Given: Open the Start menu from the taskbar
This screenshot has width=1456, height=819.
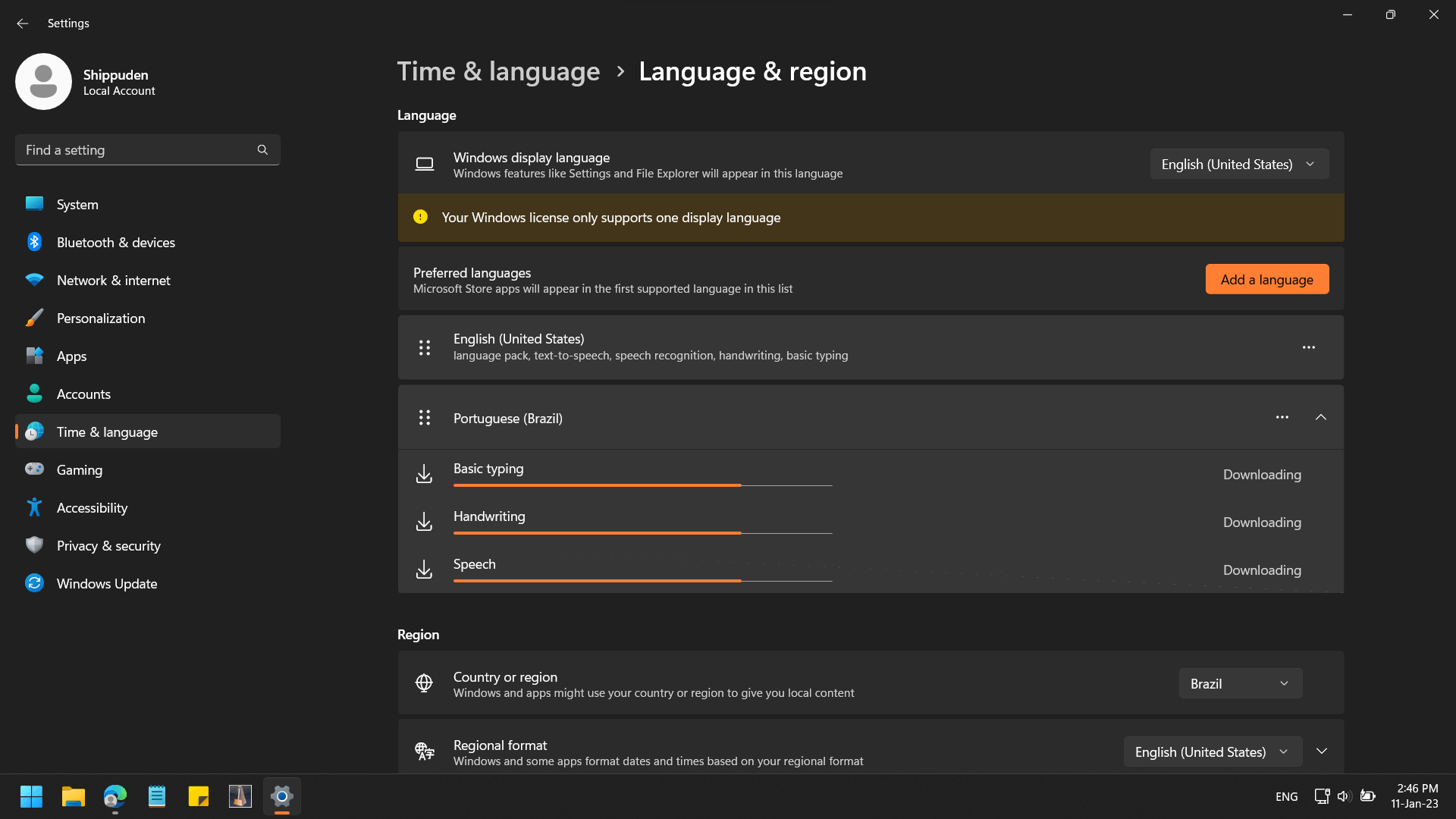Looking at the screenshot, I should point(31,796).
